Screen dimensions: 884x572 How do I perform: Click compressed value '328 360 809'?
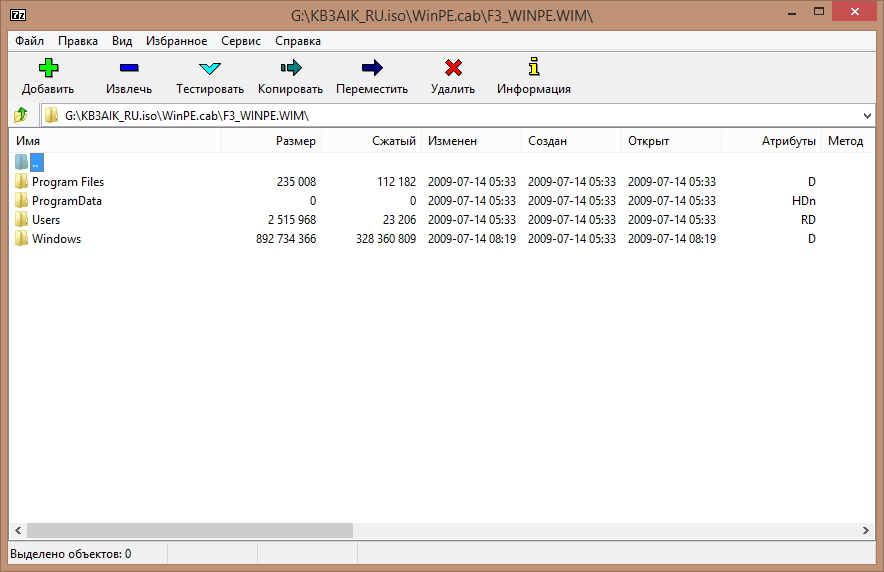tap(386, 238)
